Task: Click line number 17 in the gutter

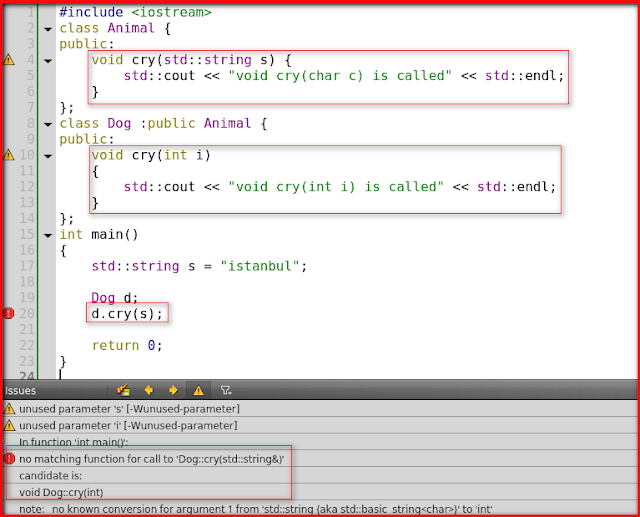Action: tap(27, 266)
